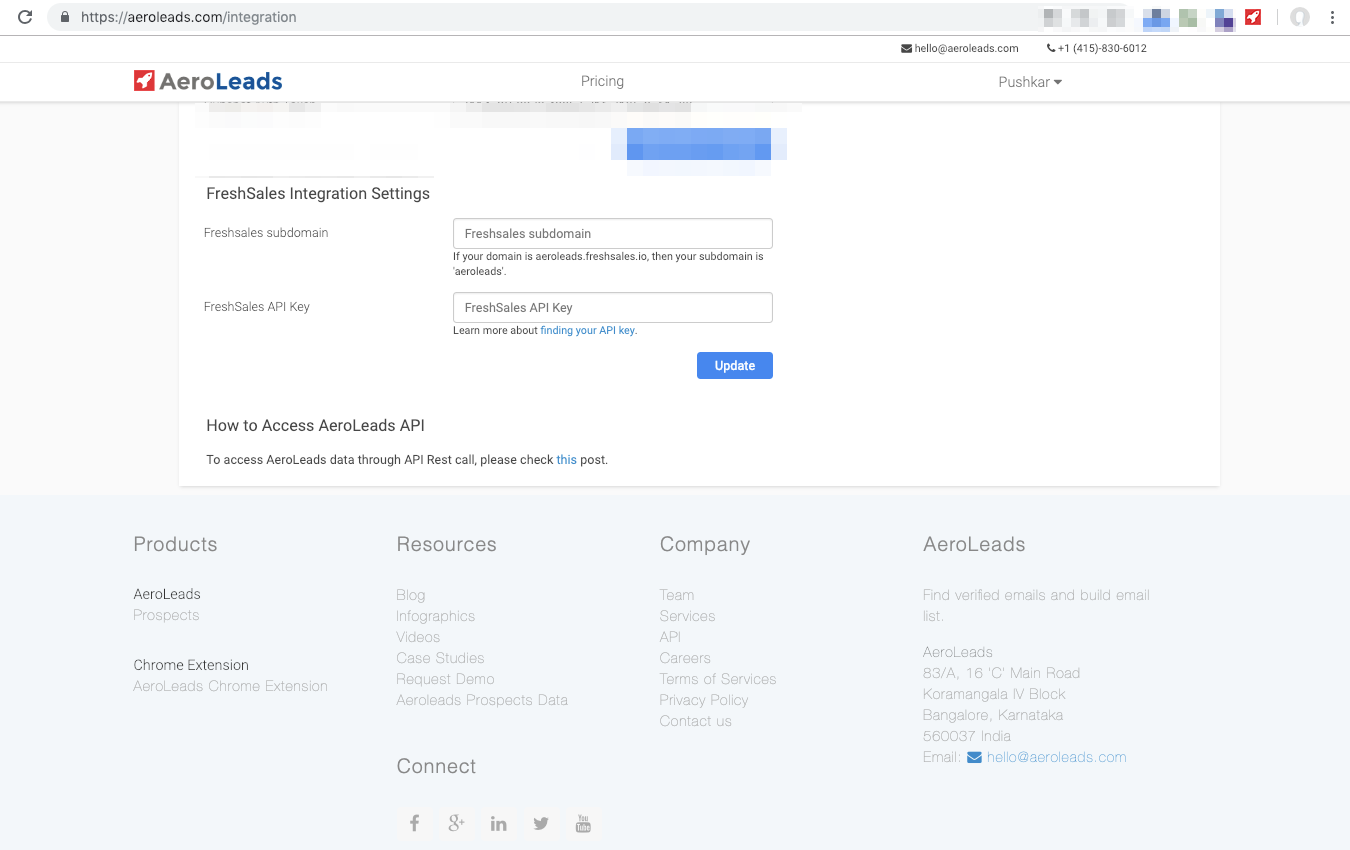The width and height of the screenshot is (1350, 850).
Task: Click the YouTube icon under Connect
Action: click(583, 823)
